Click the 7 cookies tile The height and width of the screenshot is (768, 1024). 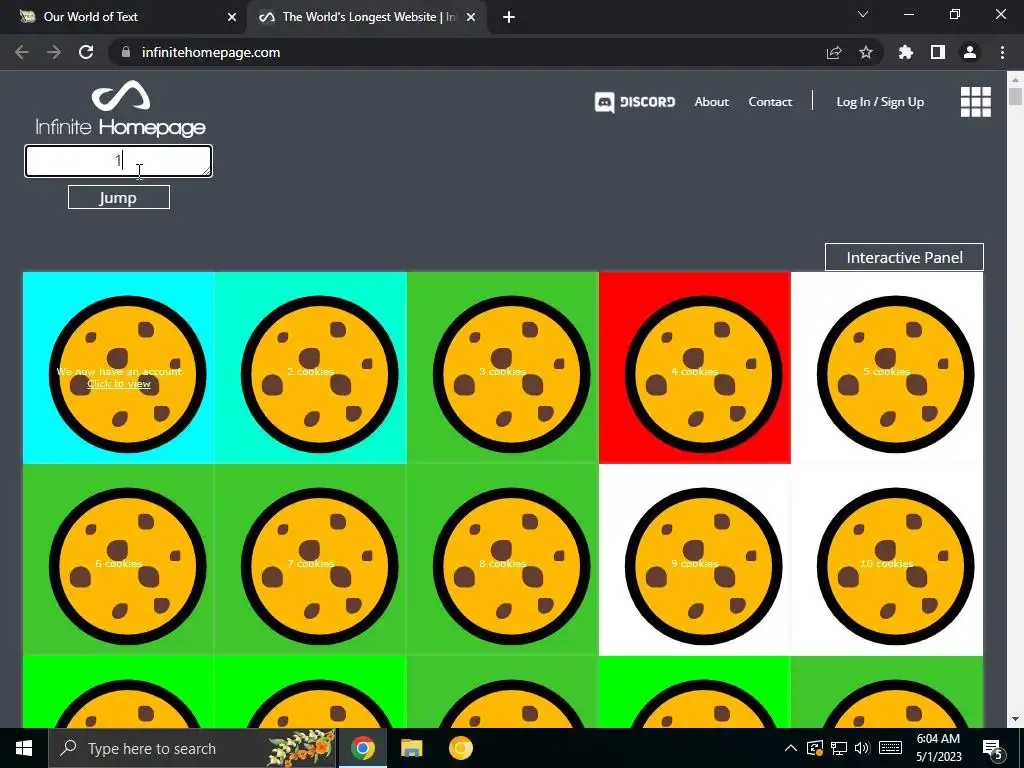pyautogui.click(x=311, y=560)
